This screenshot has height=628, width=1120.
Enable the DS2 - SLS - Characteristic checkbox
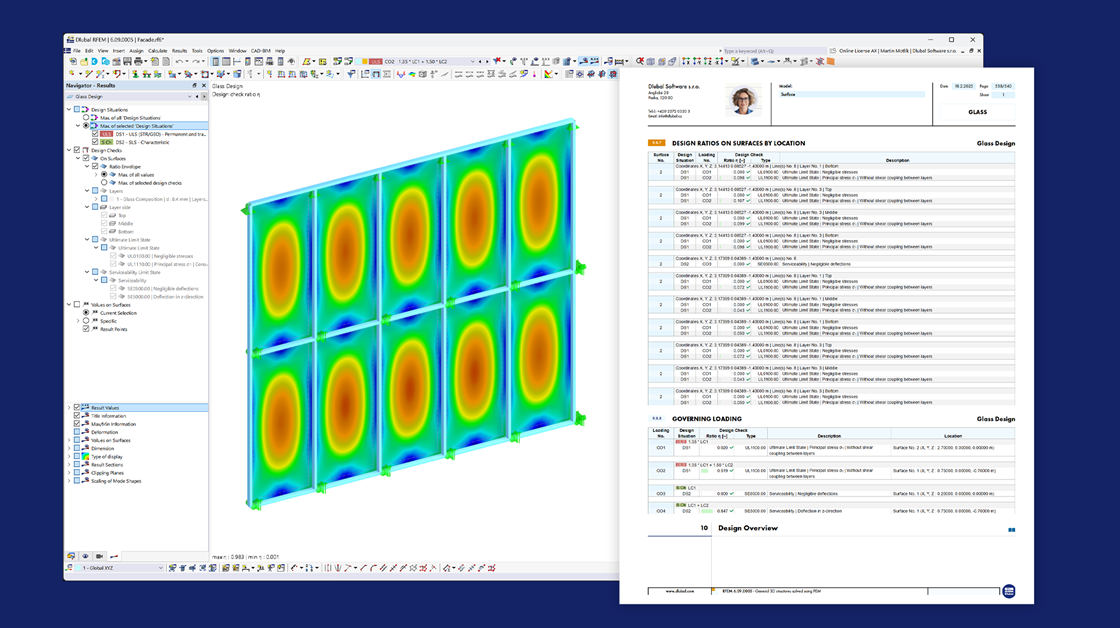[x=95, y=142]
